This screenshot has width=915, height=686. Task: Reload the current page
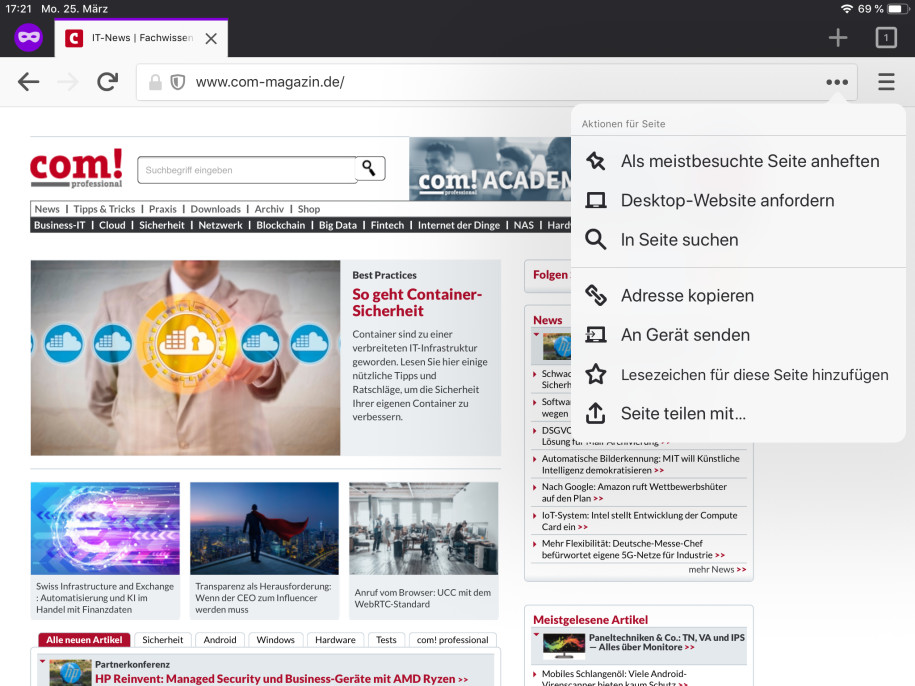click(107, 82)
